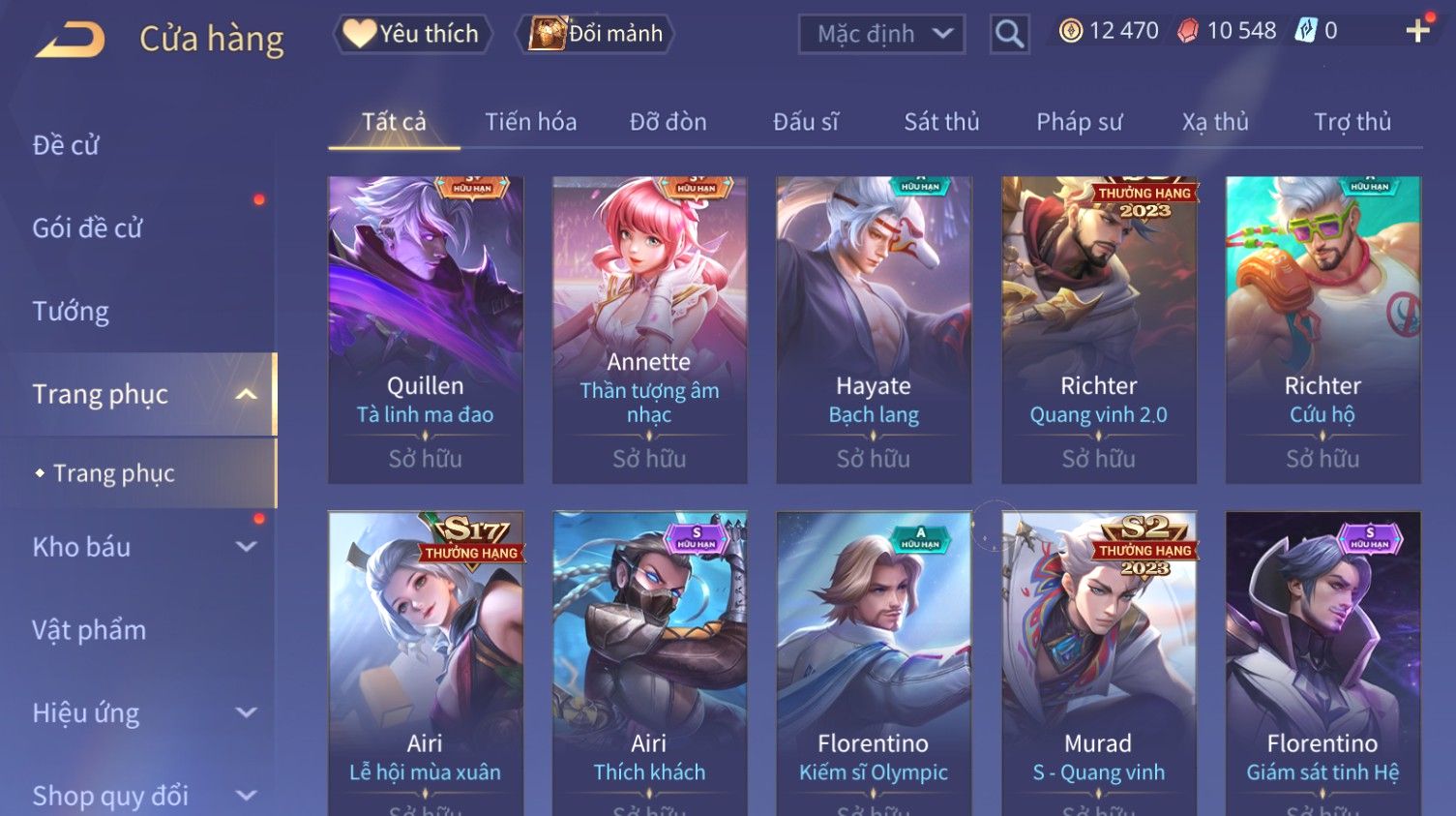Tap the blue voucher currency icon

pyautogui.click(x=1306, y=31)
